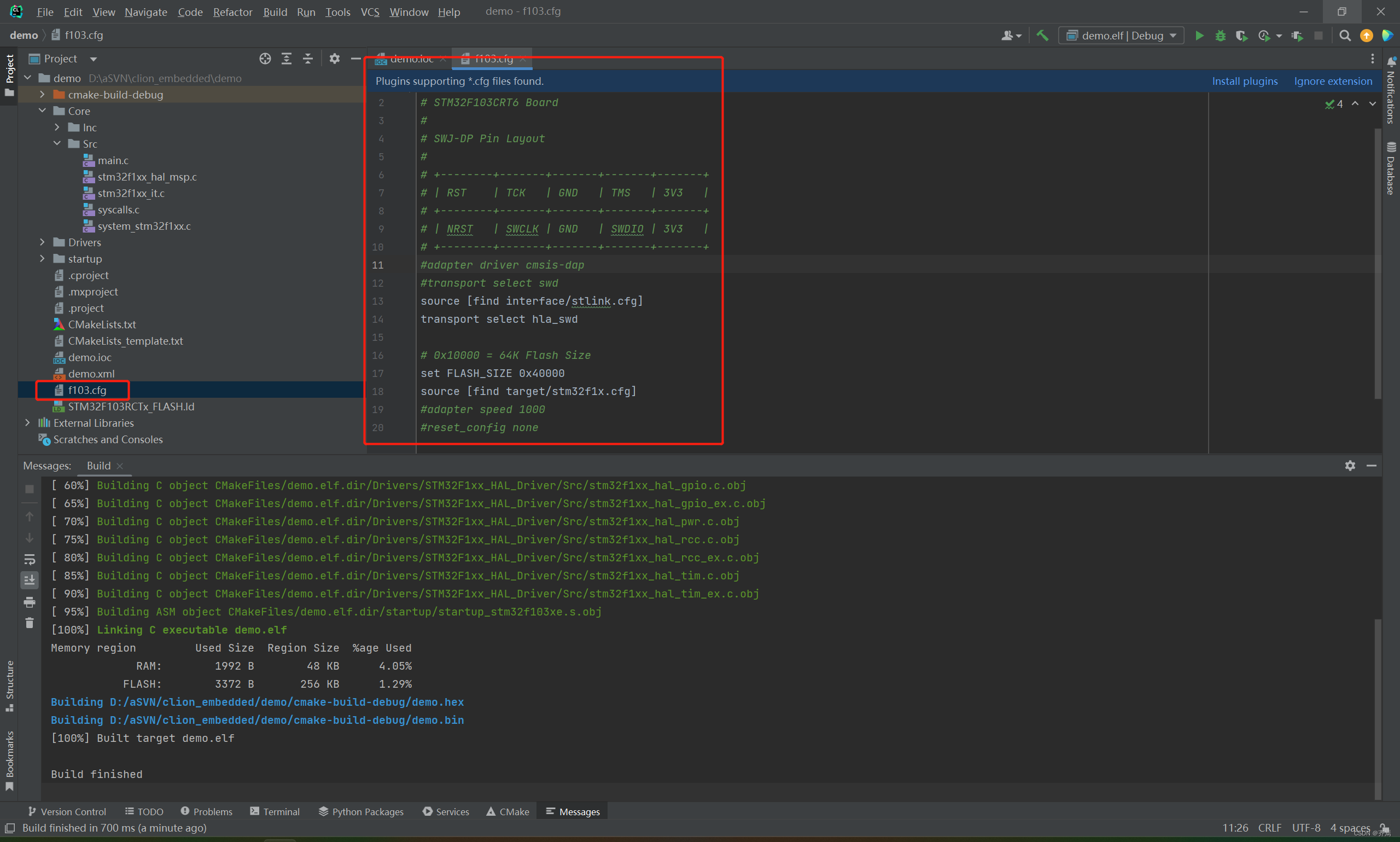Toggle scroll to end in Messages
This screenshot has height=842, width=1400.
[x=30, y=580]
